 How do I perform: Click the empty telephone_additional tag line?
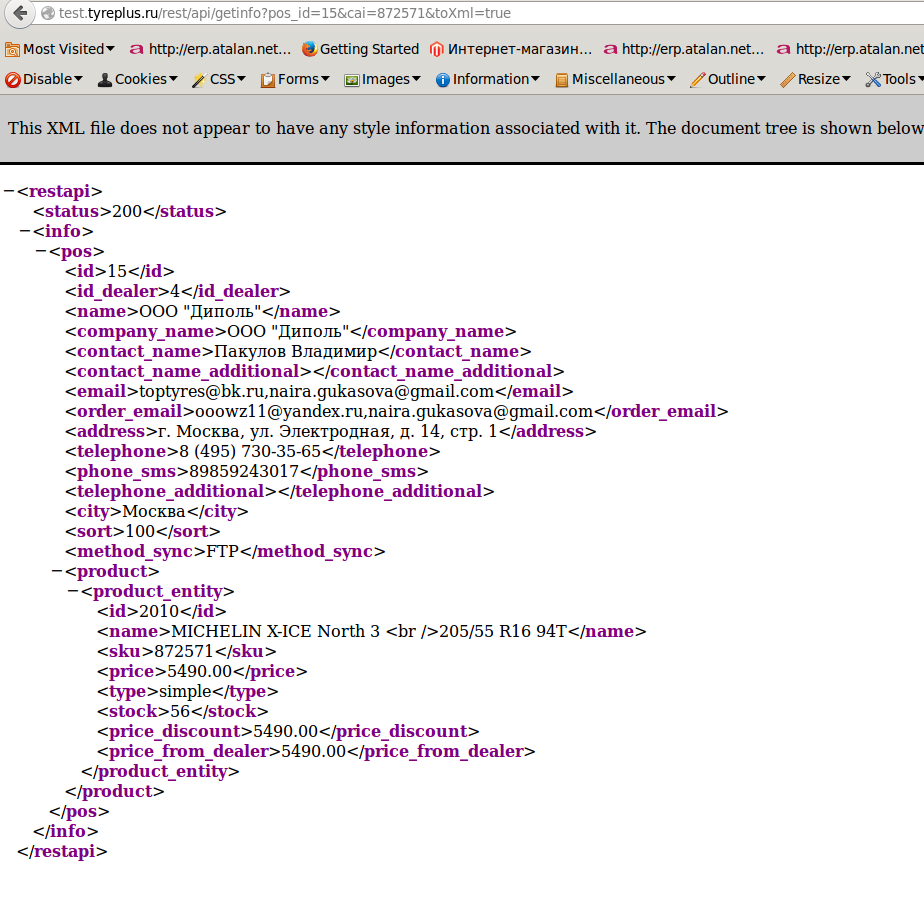[x=279, y=492]
